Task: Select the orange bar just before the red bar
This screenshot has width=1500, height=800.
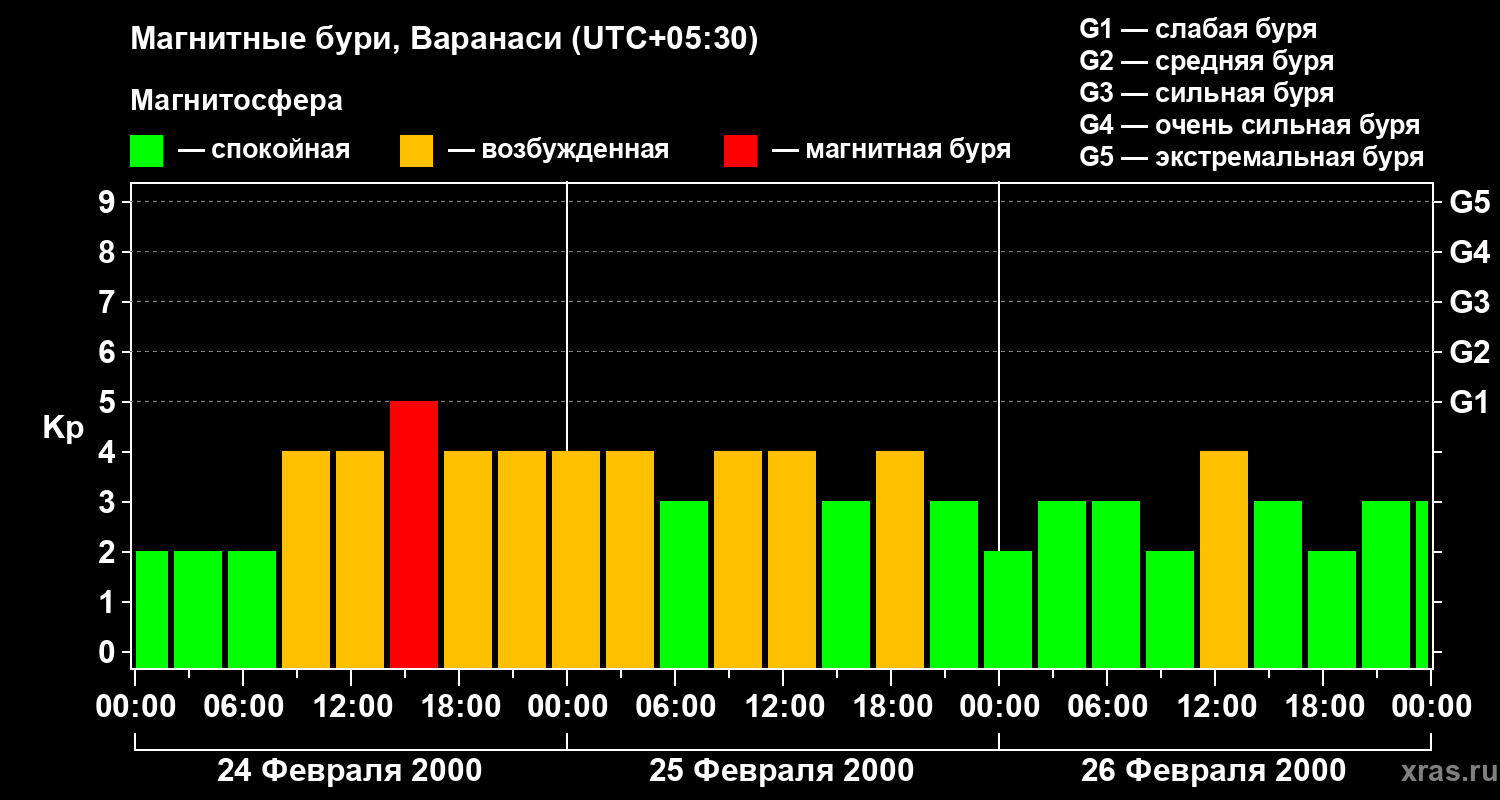Action: click(360, 559)
